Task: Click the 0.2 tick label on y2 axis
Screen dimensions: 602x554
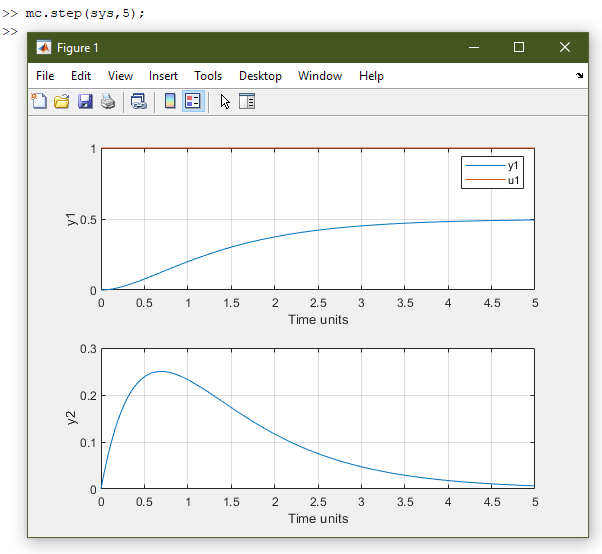Action: tap(88, 395)
